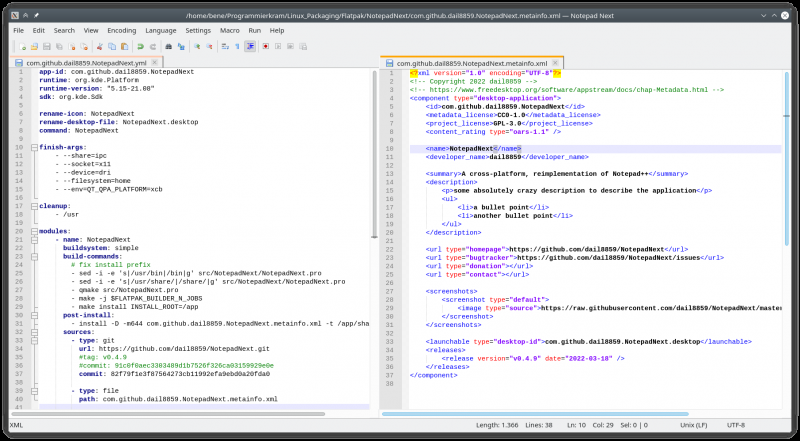This screenshot has width=800, height=441.
Task: Start macro recording with red dot icon
Action: [x=266, y=46]
